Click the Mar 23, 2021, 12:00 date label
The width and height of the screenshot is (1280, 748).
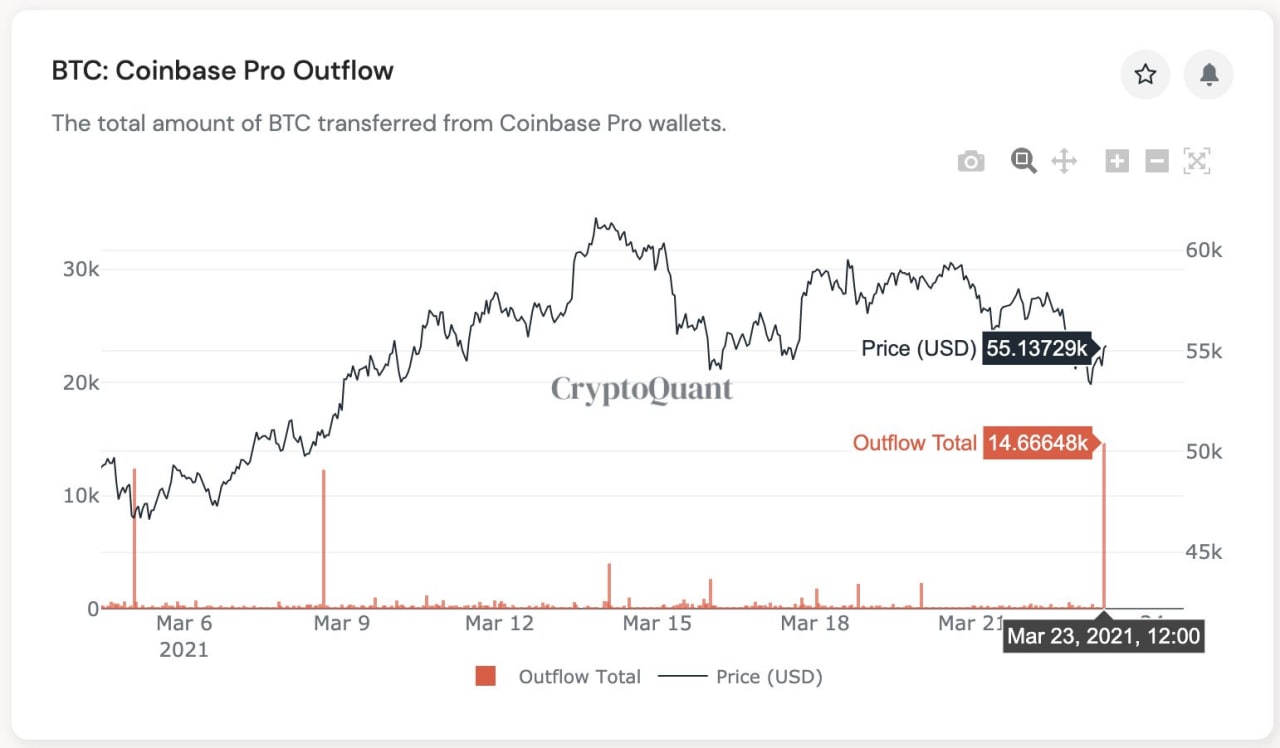1103,636
